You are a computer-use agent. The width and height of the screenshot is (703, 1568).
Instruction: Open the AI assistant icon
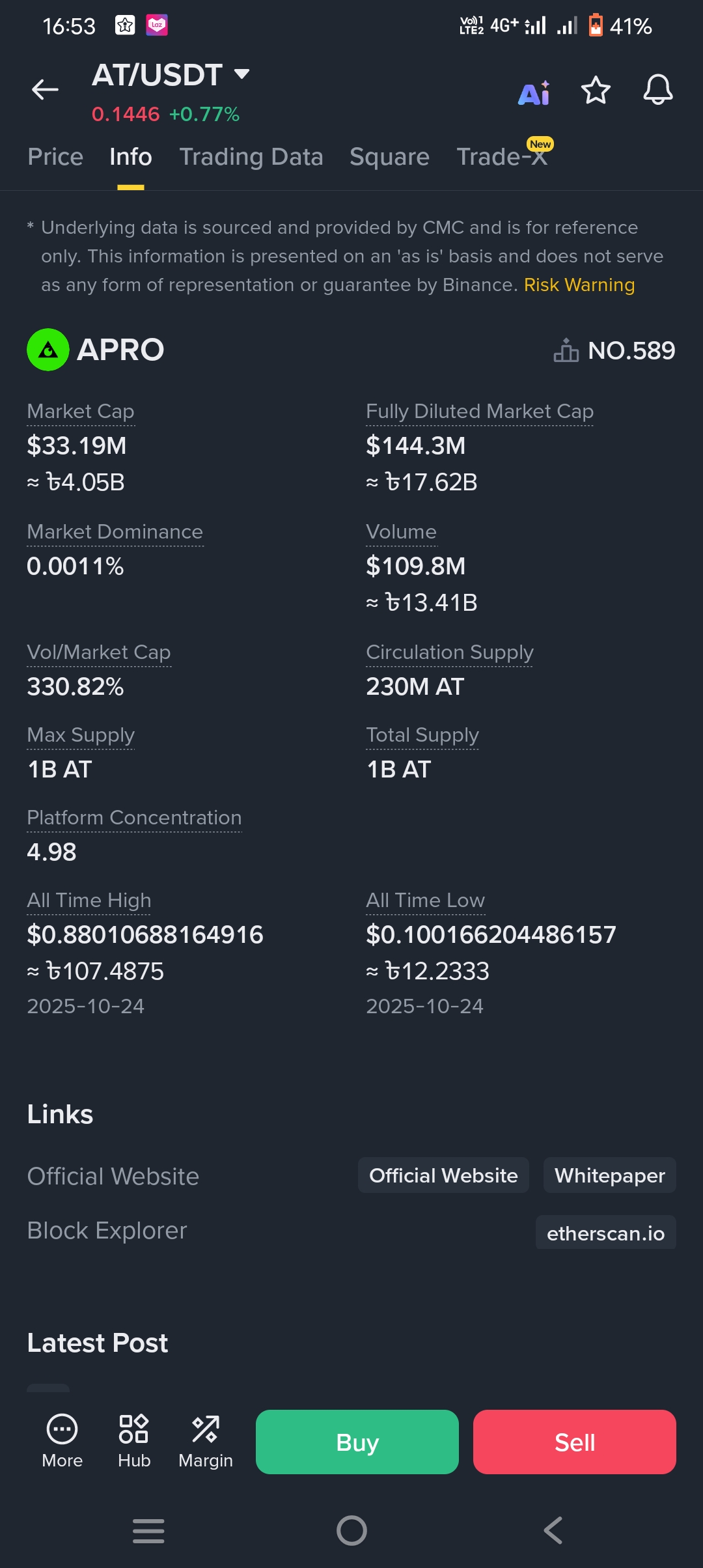[534, 93]
